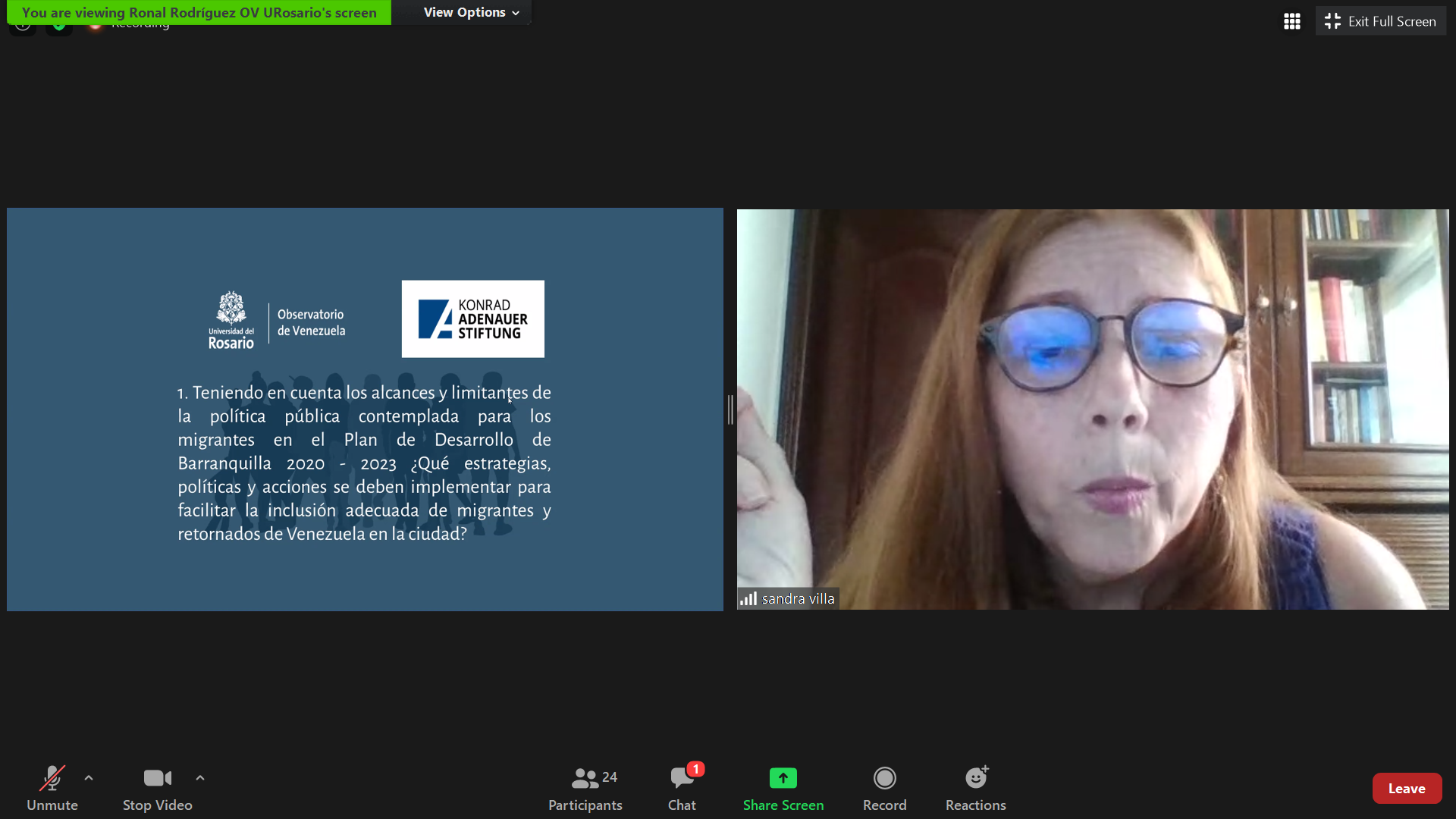The image size is (1456, 819).
Task: Click sandra villa's signal strength icon
Action: [748, 598]
